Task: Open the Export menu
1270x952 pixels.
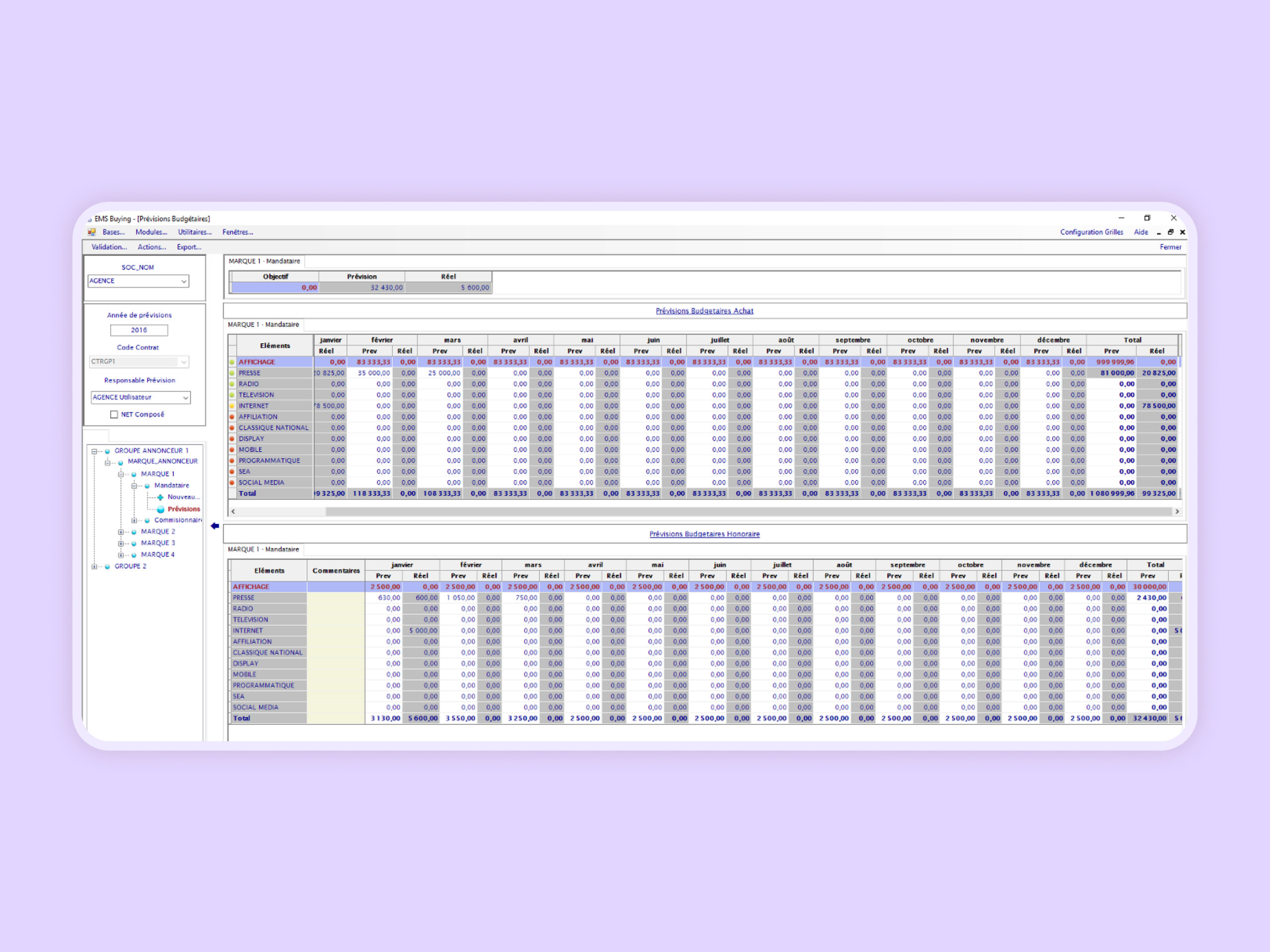Action: pyautogui.click(x=189, y=247)
